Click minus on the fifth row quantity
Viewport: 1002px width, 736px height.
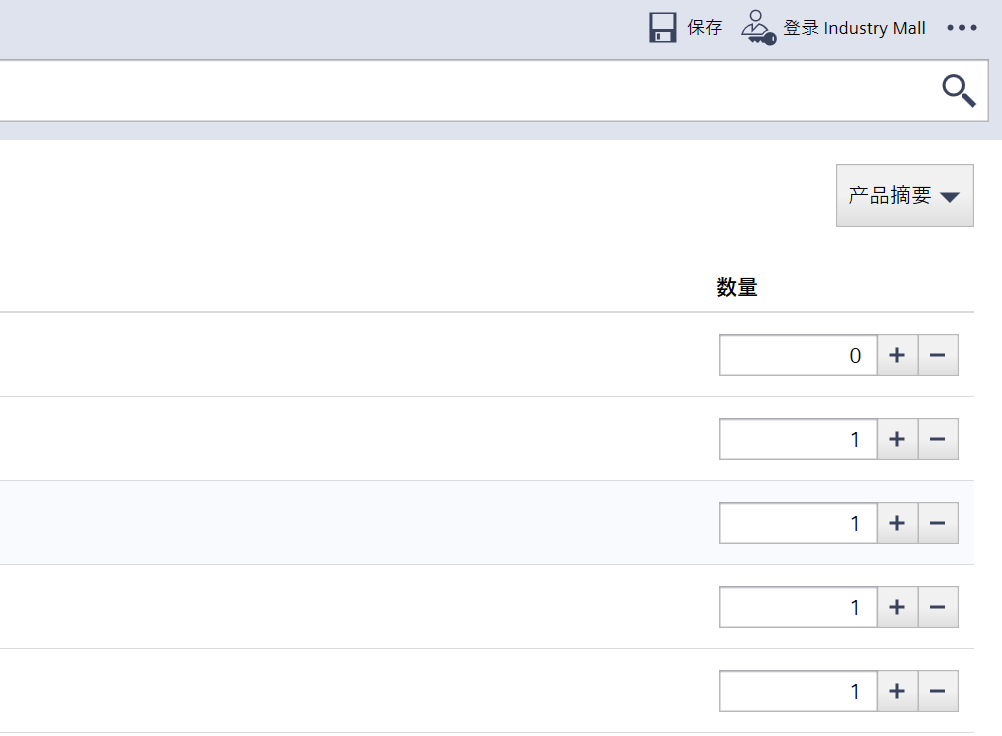pos(938,691)
